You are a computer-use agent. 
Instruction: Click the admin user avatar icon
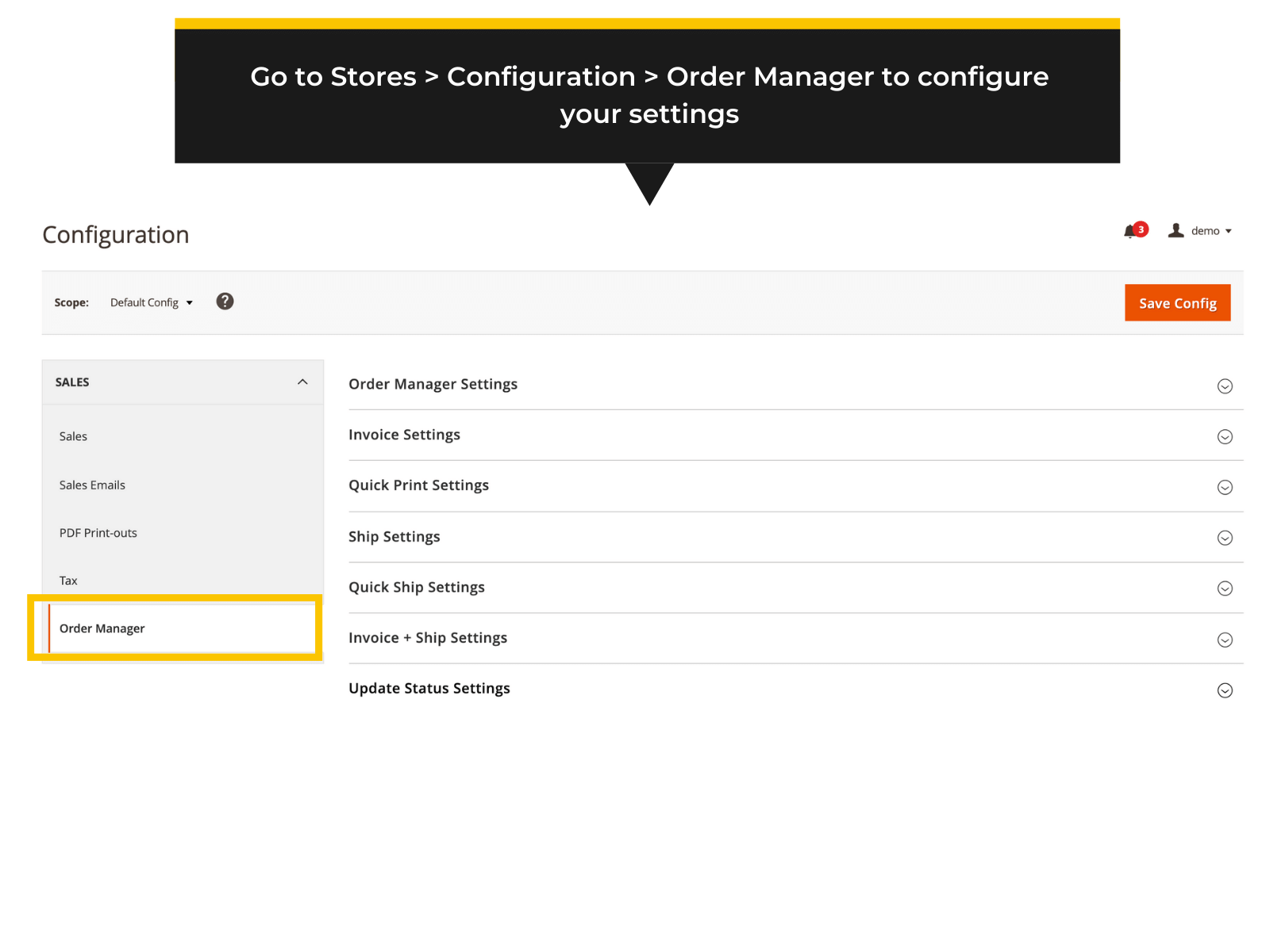[1176, 231]
